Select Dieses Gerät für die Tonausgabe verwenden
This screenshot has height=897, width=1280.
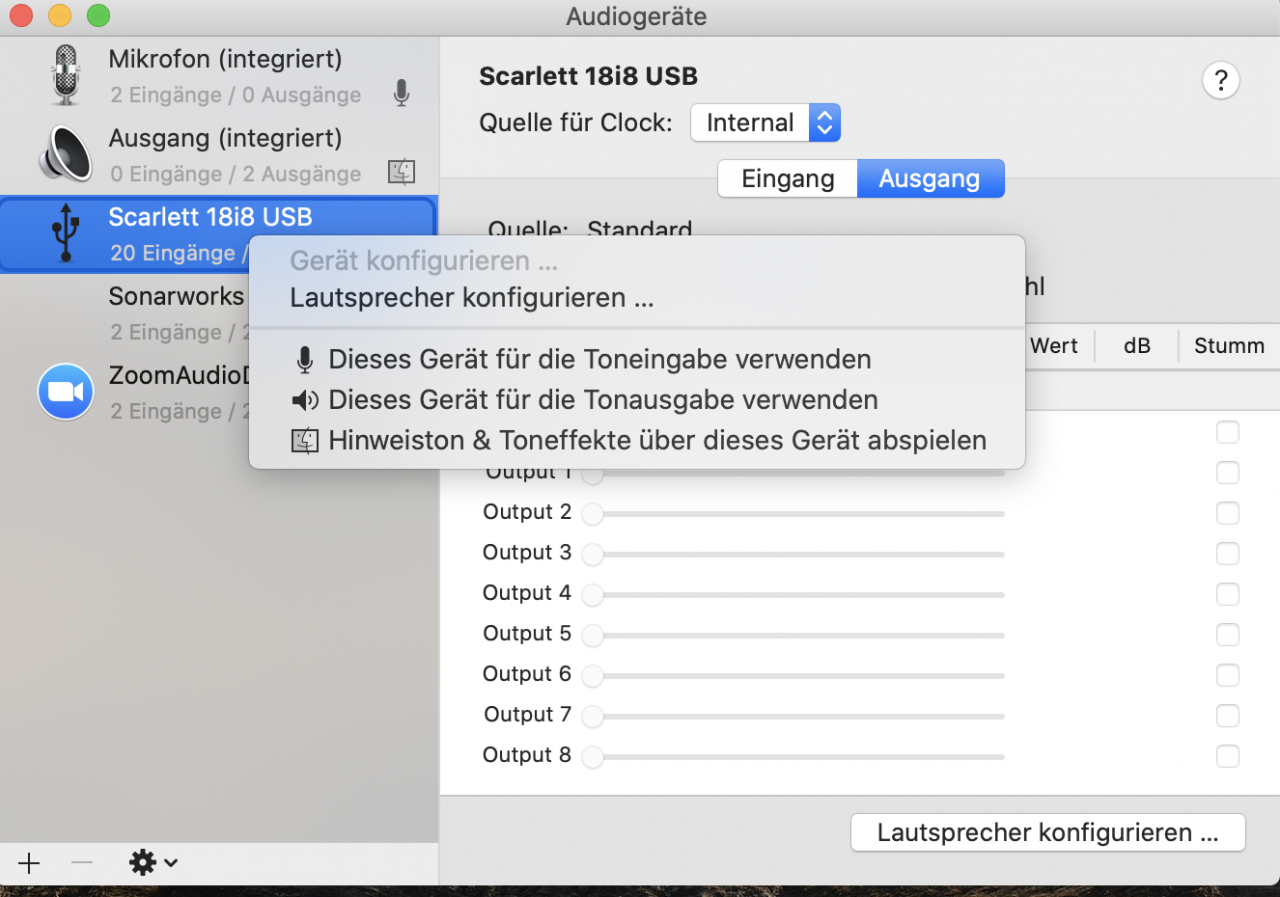click(x=637, y=400)
